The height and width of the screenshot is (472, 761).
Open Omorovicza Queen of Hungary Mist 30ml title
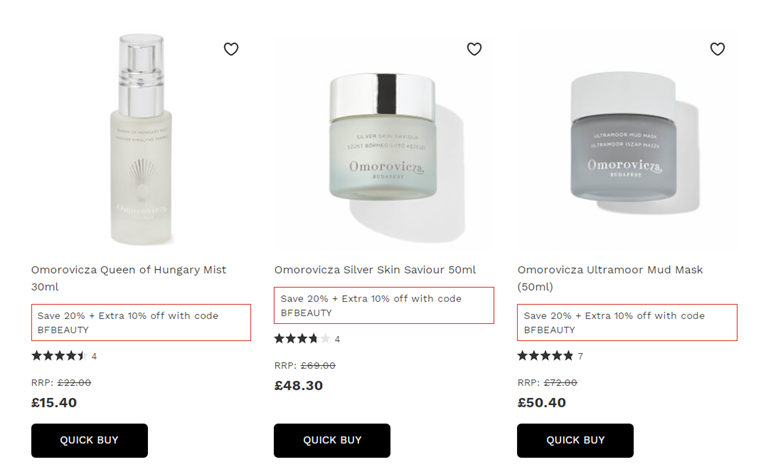(x=129, y=278)
